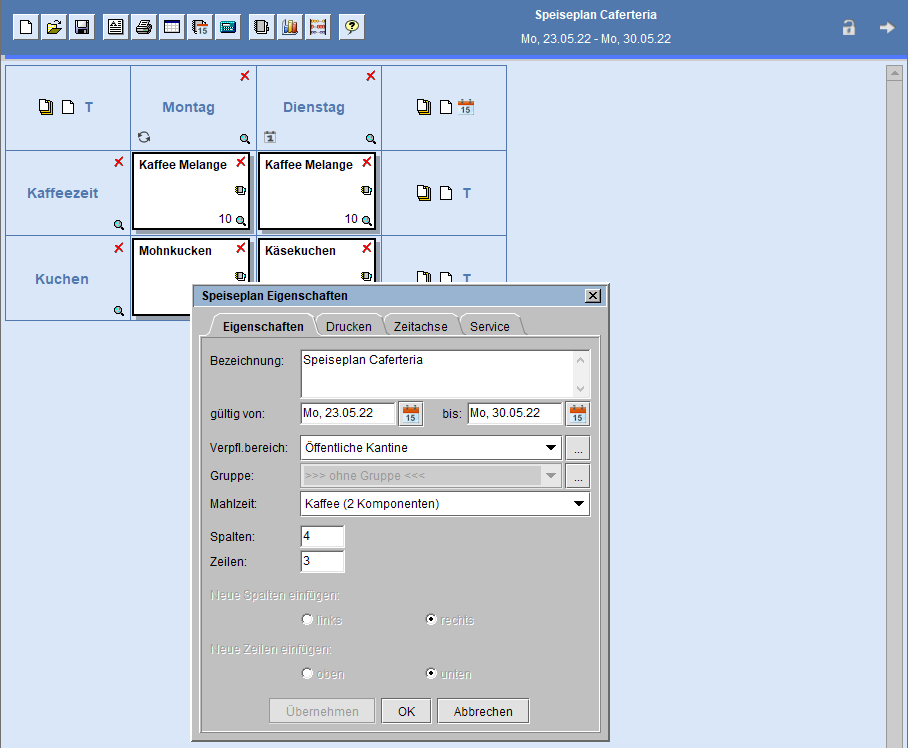Viewport: 908px width, 748px height.
Task: Select the 'rechts' radio button
Action: (x=431, y=620)
